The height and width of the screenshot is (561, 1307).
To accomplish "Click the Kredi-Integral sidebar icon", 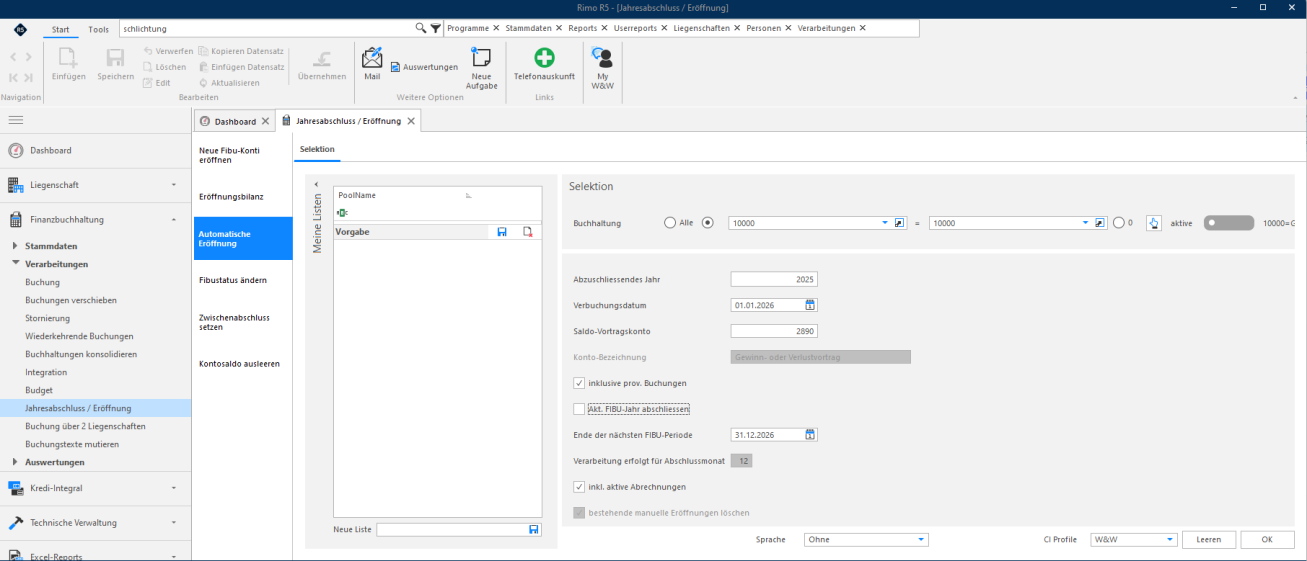I will 15,488.
